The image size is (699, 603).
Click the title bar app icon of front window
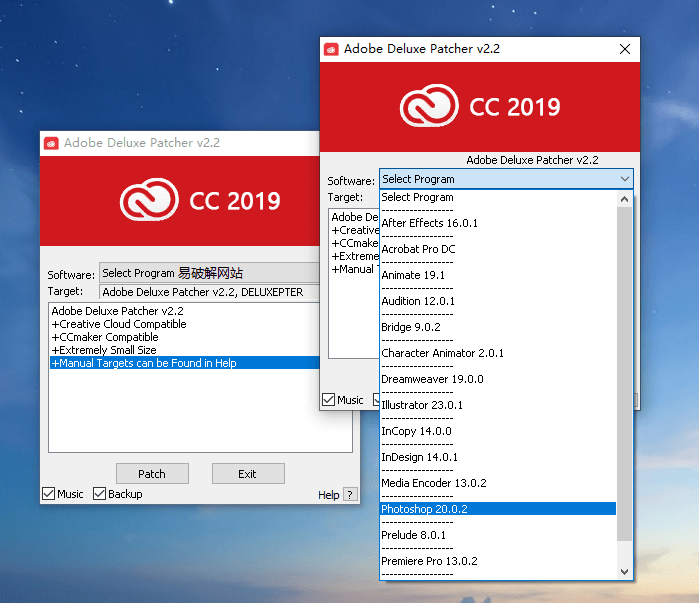pyautogui.click(x=331, y=49)
